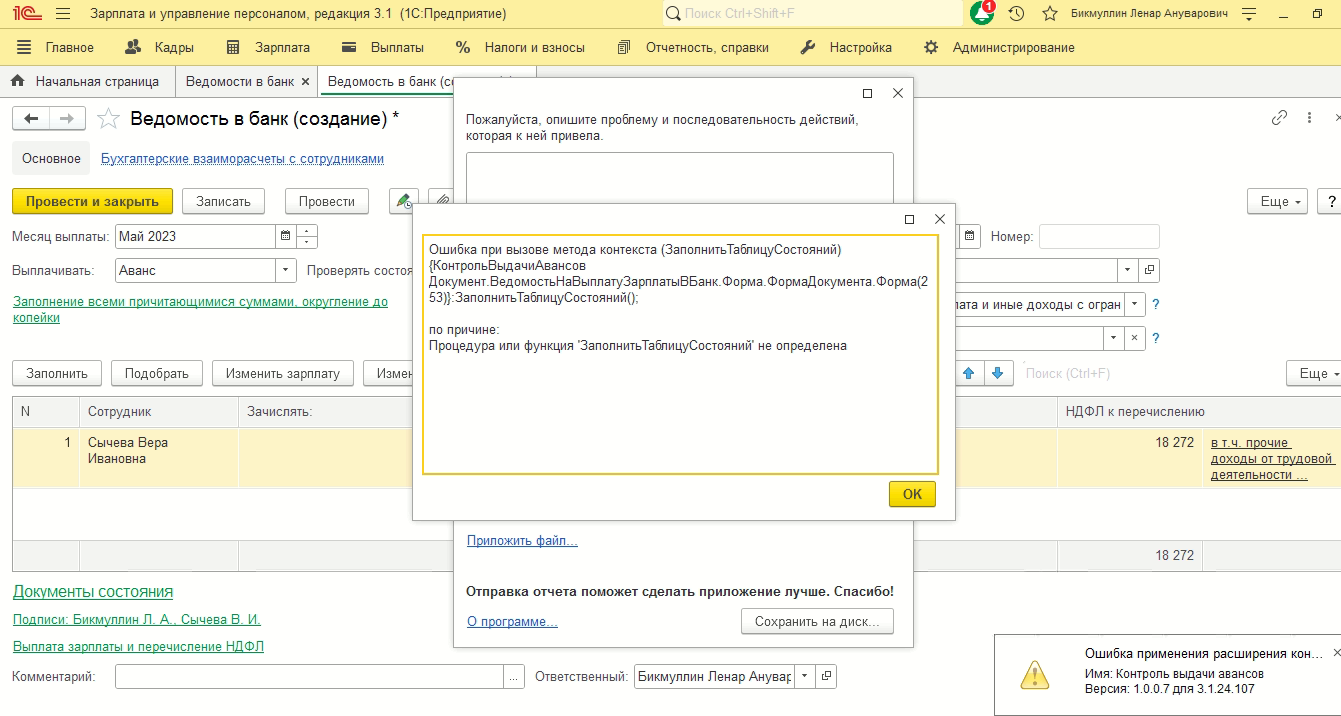Go forward with right arrow button
This screenshot has width=1341, height=716.
click(x=67, y=119)
